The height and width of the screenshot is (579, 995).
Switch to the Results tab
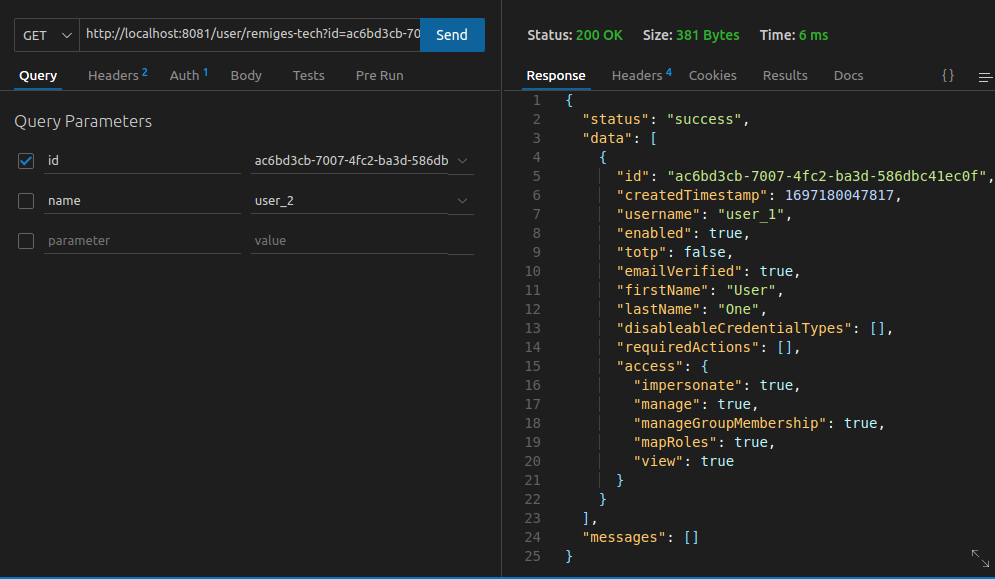785,75
